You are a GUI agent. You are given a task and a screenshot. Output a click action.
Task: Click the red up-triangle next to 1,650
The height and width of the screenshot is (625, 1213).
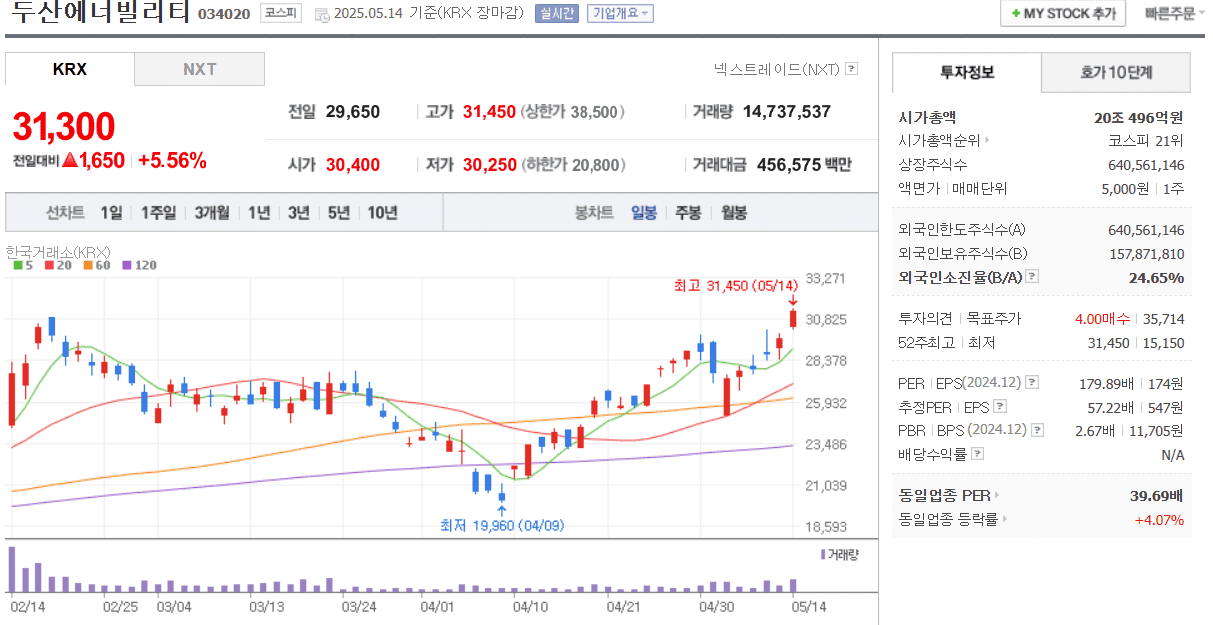70,160
